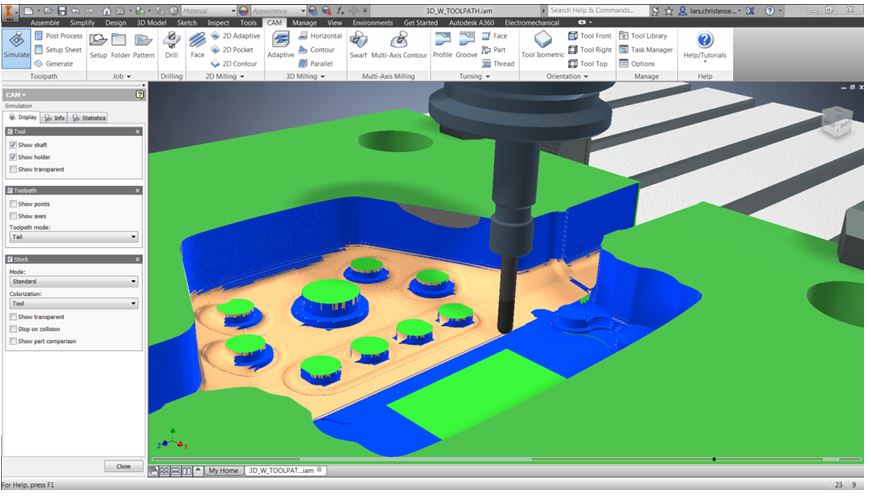
Task: Add a new Folder in Job
Action: coord(120,46)
